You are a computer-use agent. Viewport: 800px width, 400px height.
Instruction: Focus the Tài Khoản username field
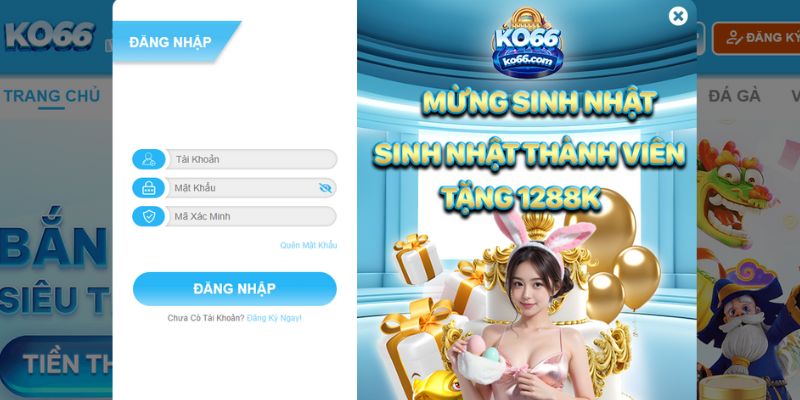point(251,159)
